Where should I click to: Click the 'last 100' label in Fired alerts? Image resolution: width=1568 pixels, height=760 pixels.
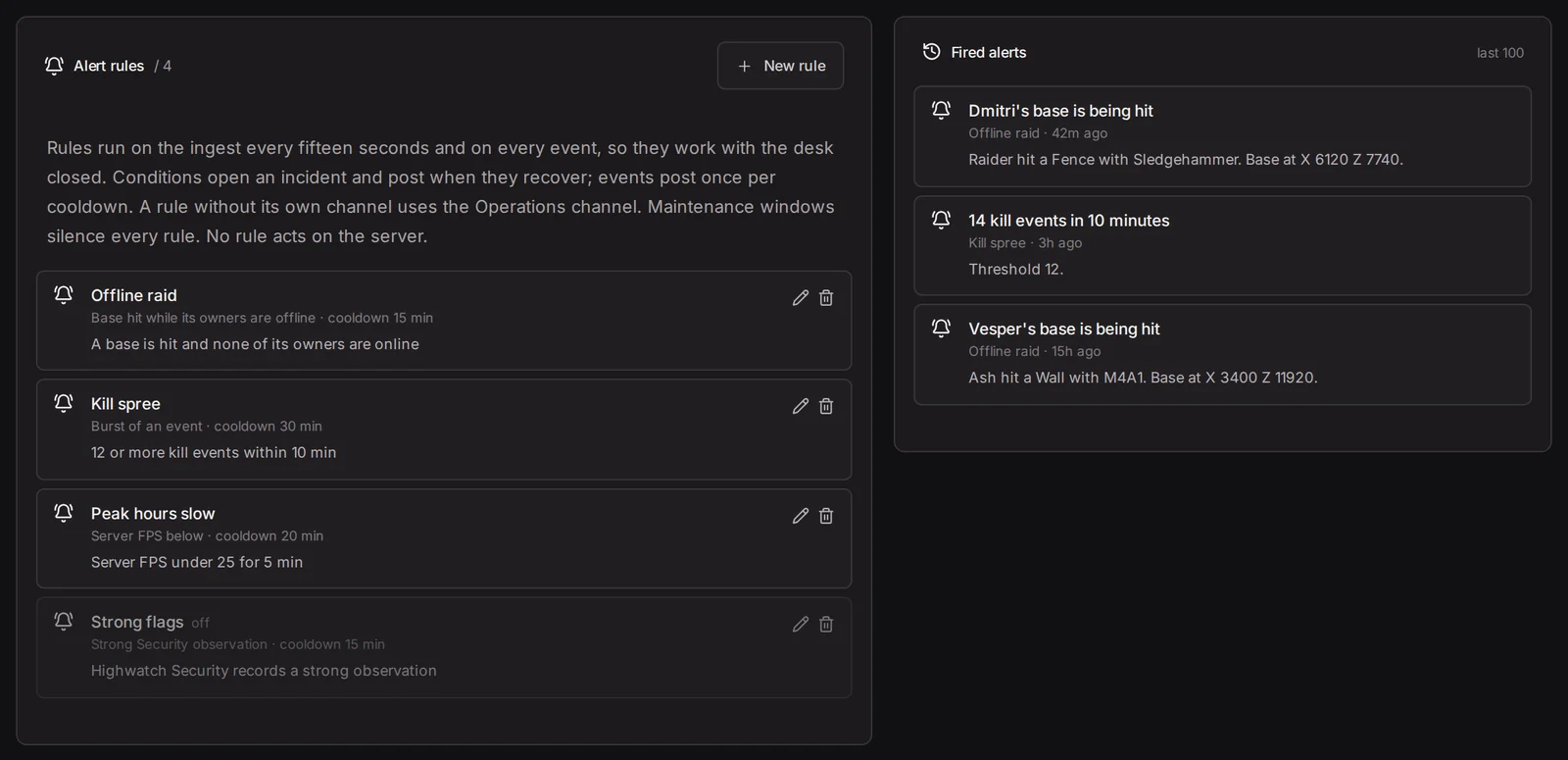click(x=1500, y=53)
